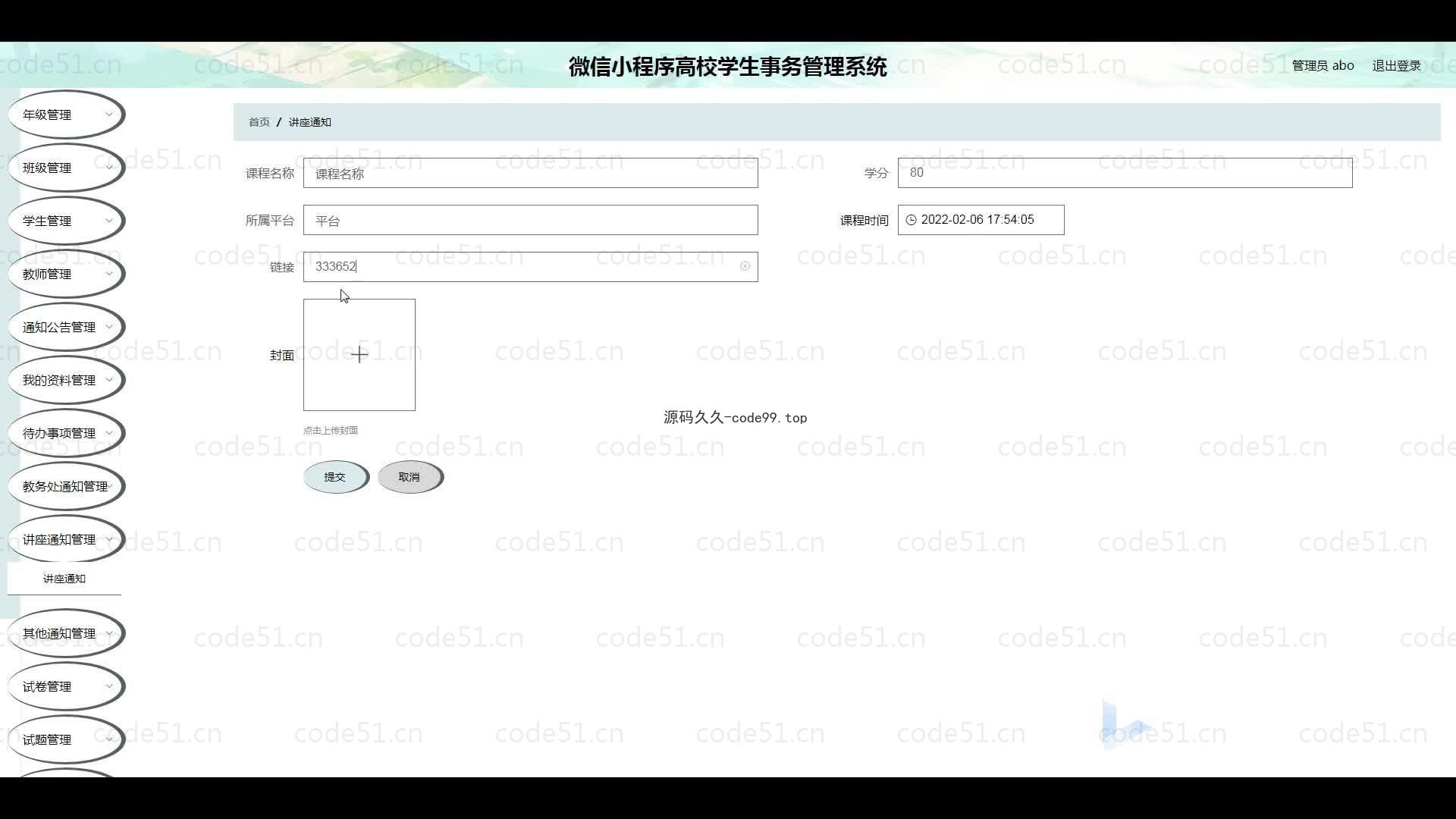This screenshot has height=819, width=1456.
Task: Expand the 教师管理 menu
Action: [x=66, y=274]
